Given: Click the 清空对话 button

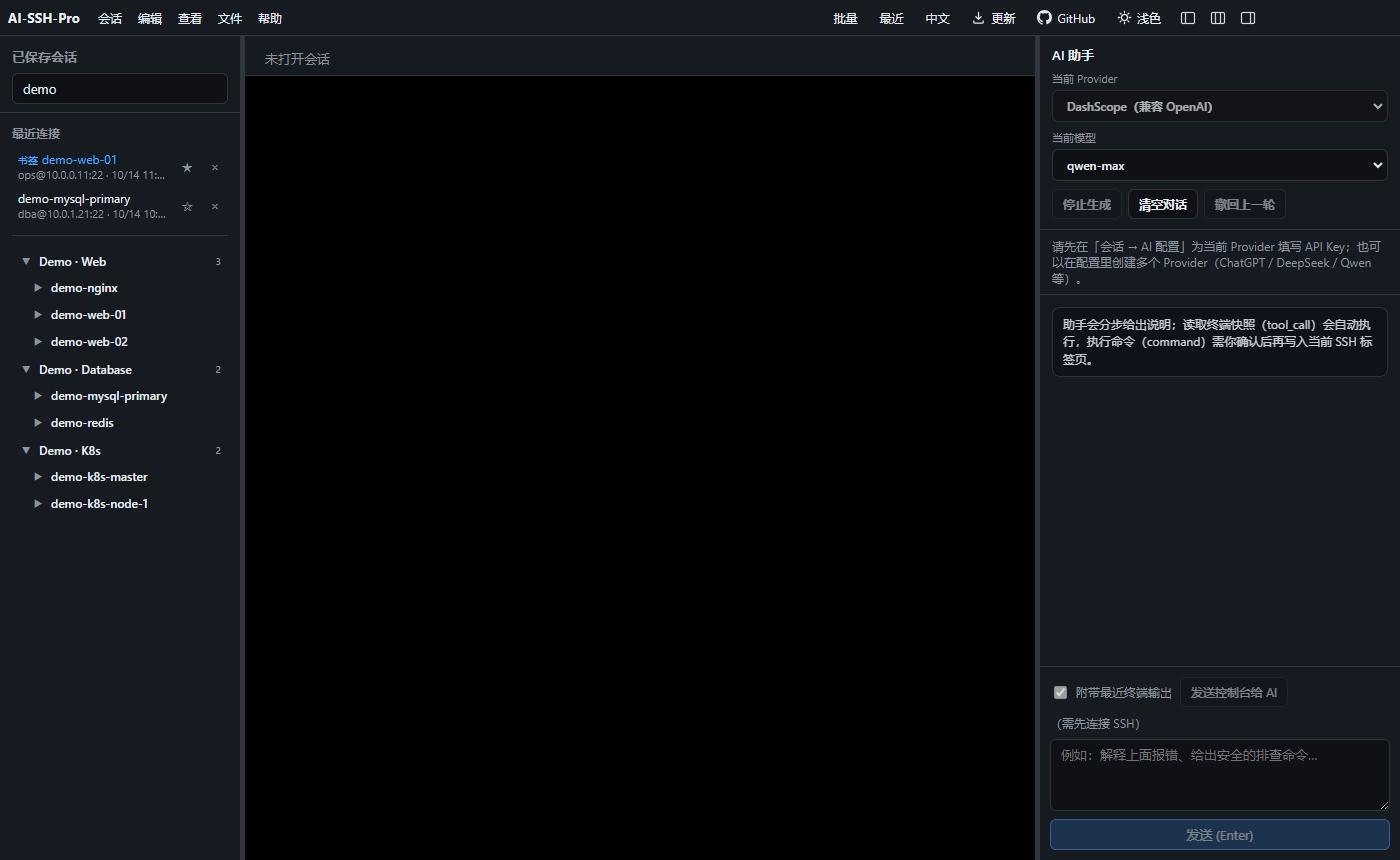Looking at the screenshot, I should (x=1163, y=204).
